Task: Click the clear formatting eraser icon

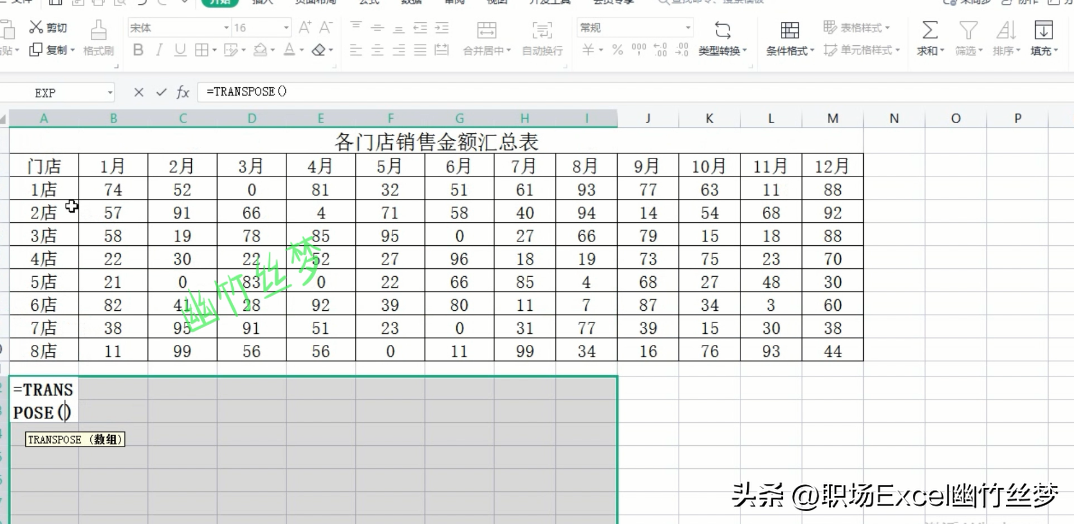Action: coord(319,50)
